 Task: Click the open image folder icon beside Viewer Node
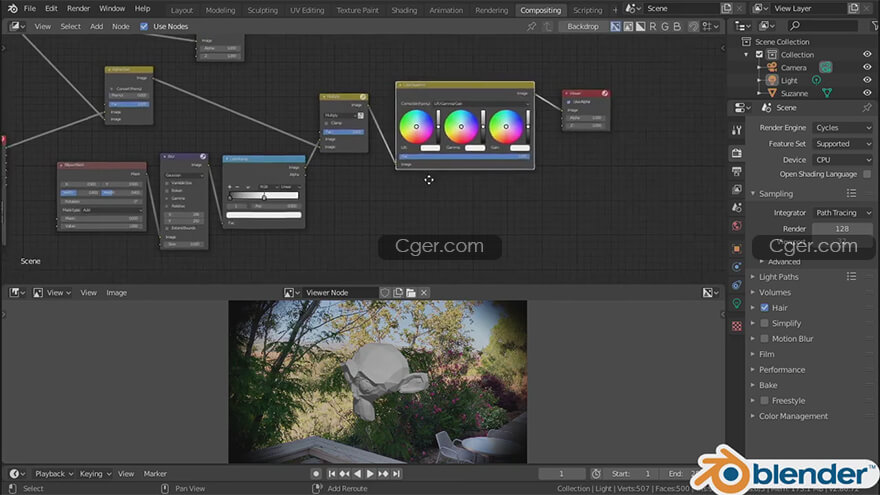411,293
